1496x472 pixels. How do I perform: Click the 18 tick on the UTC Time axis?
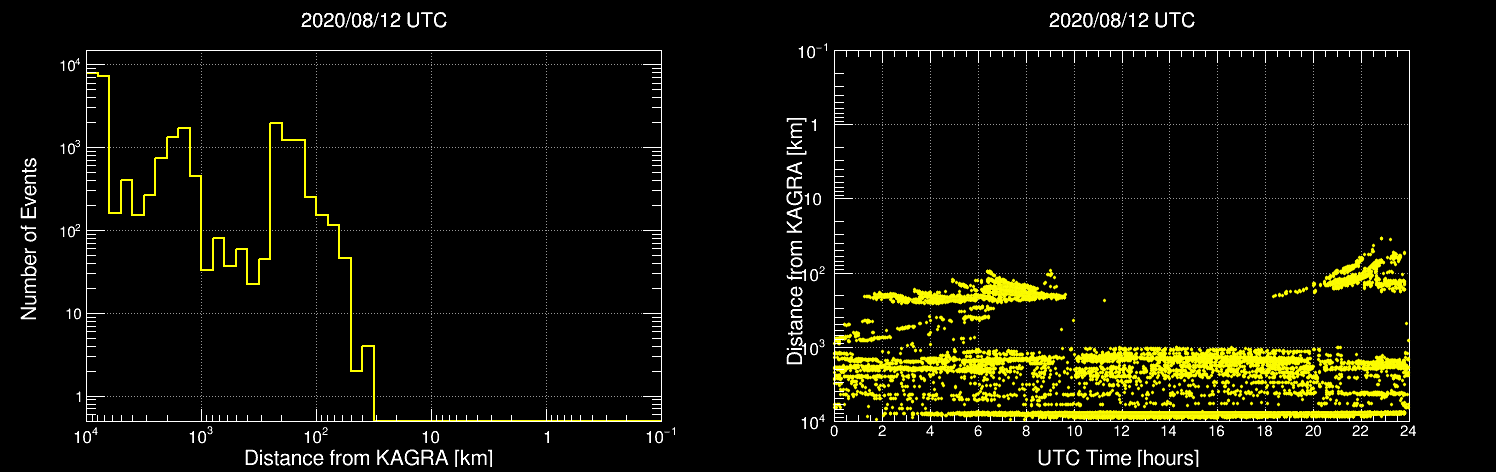tap(1265, 432)
